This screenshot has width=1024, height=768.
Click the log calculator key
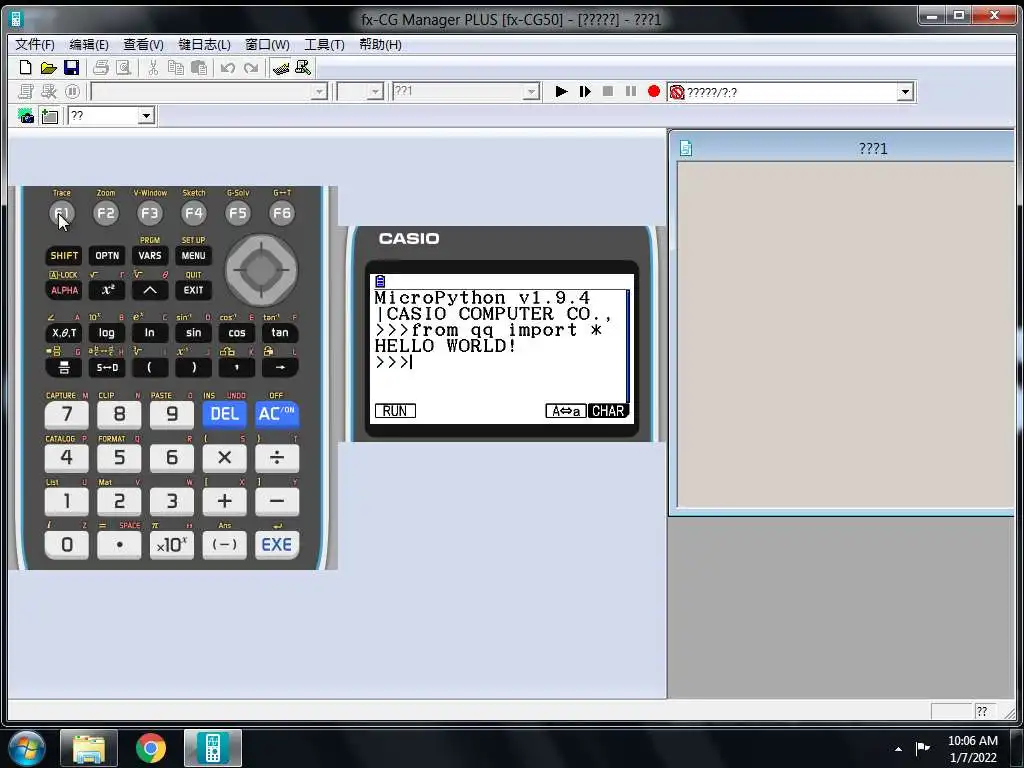point(107,332)
